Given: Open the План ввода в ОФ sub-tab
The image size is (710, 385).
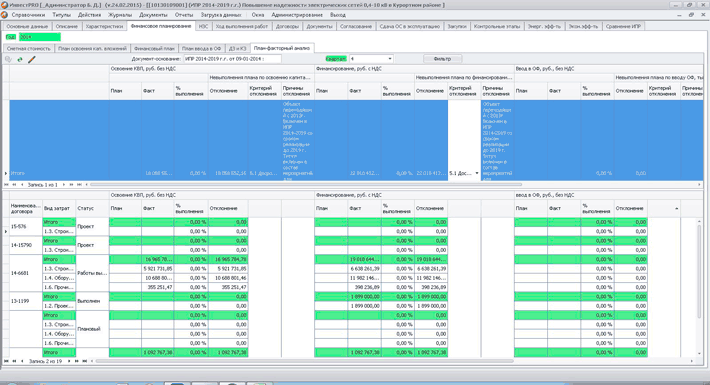Looking at the screenshot, I should 201,48.
